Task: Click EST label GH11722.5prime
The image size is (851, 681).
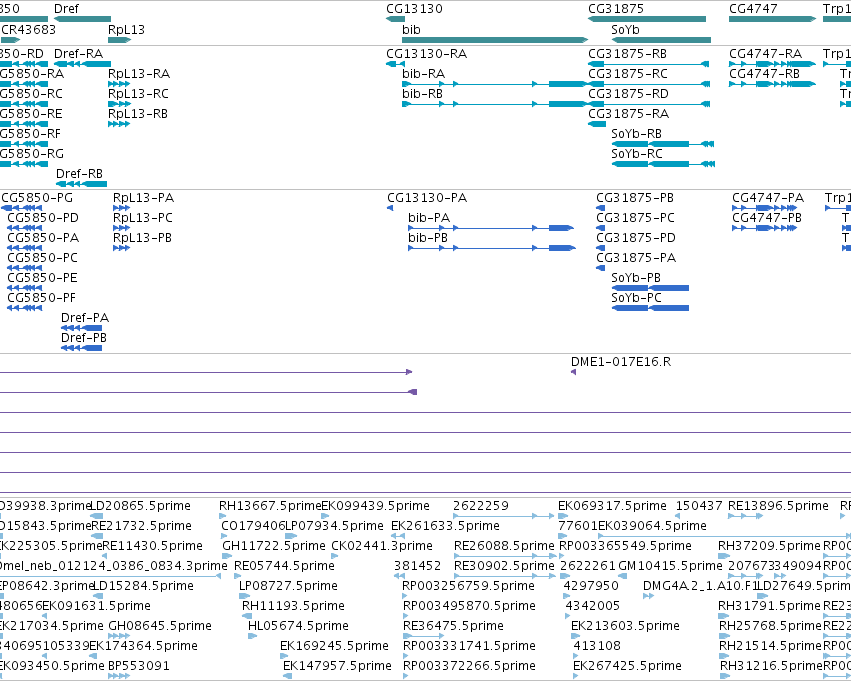Action: 274,546
